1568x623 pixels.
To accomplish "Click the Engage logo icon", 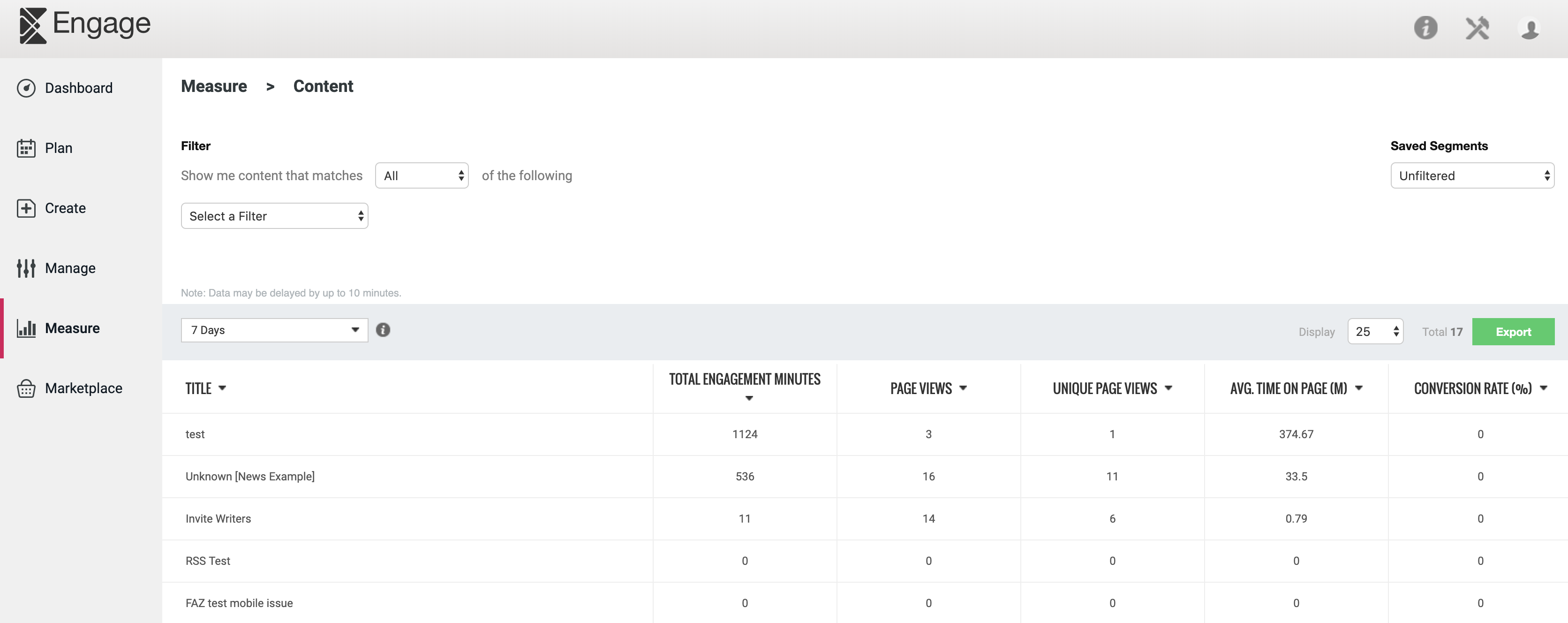I will [x=33, y=26].
